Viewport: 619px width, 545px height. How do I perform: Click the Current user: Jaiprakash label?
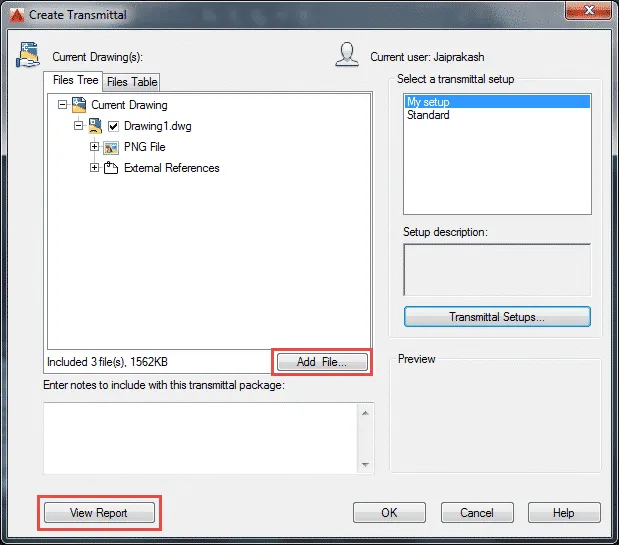[x=427, y=57]
